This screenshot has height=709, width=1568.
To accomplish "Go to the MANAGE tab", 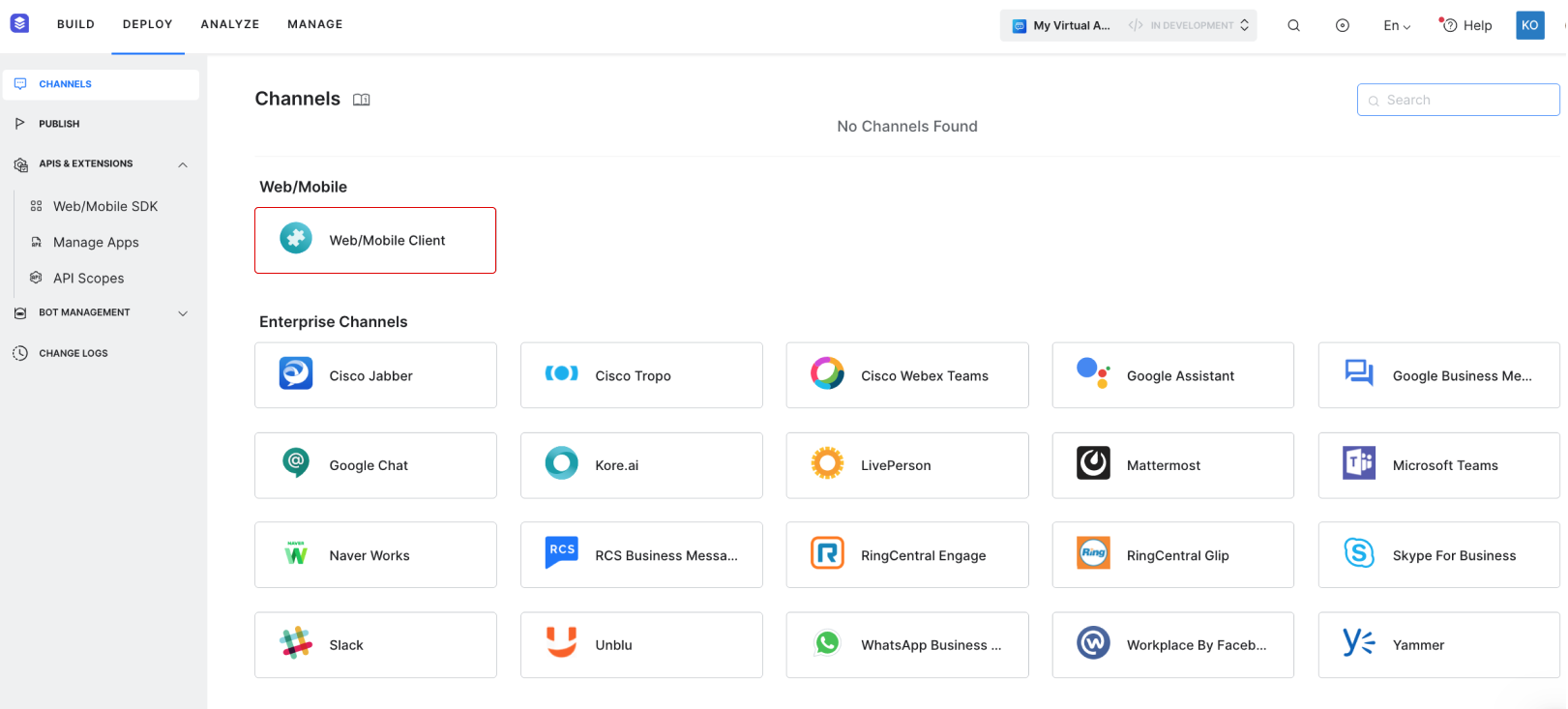I will [x=315, y=24].
